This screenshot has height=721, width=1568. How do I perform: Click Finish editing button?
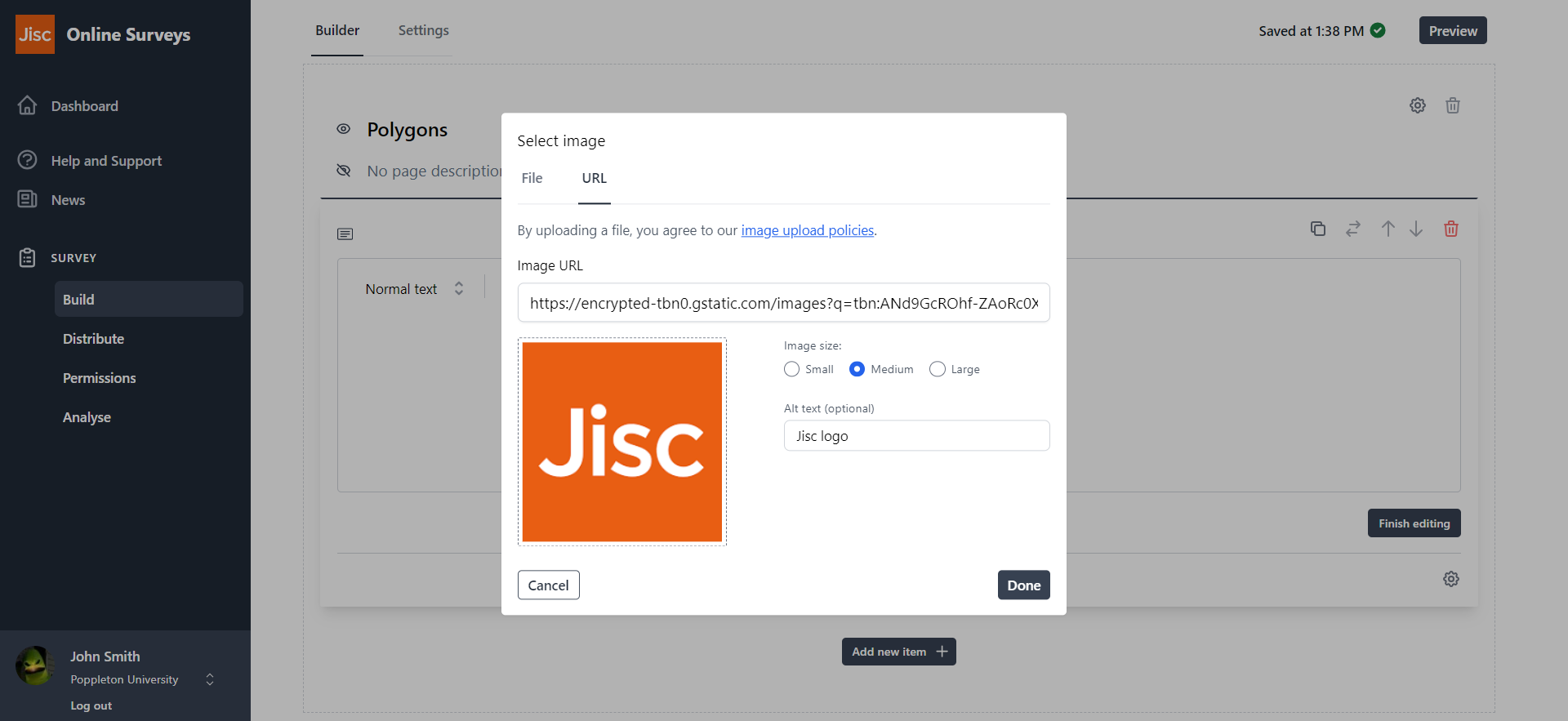point(1414,523)
